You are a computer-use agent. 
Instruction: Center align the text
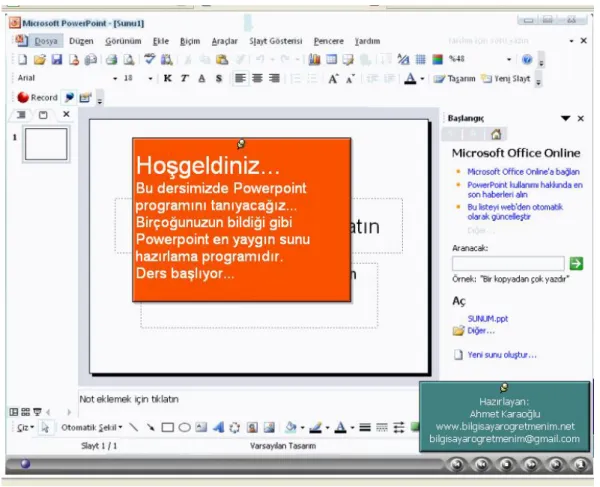click(257, 78)
